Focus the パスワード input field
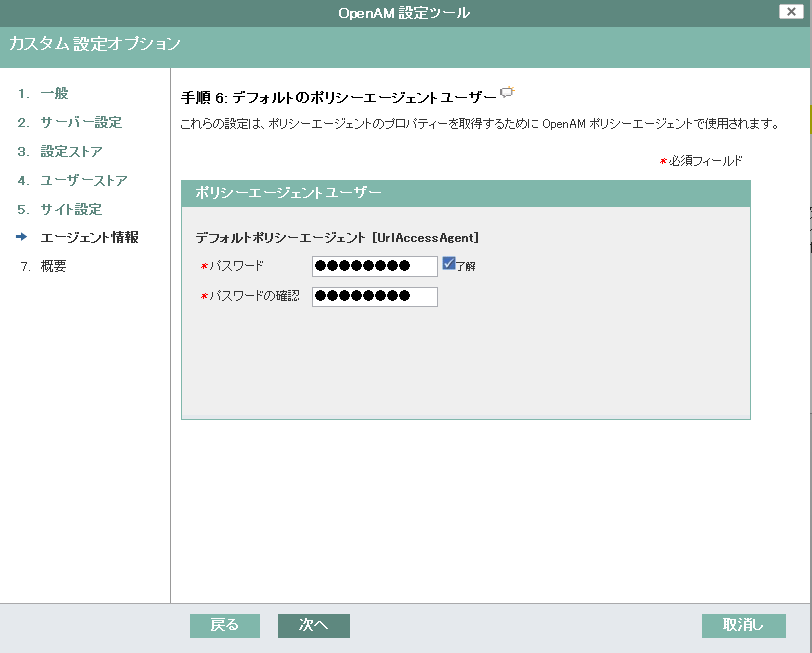 coord(374,266)
